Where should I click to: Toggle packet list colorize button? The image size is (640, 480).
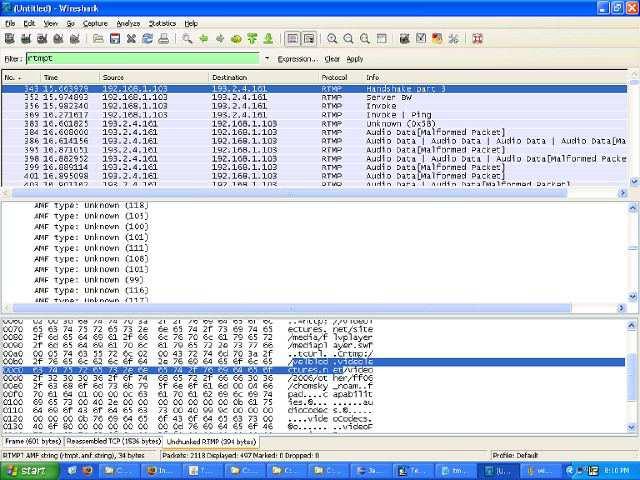[x=292, y=39]
